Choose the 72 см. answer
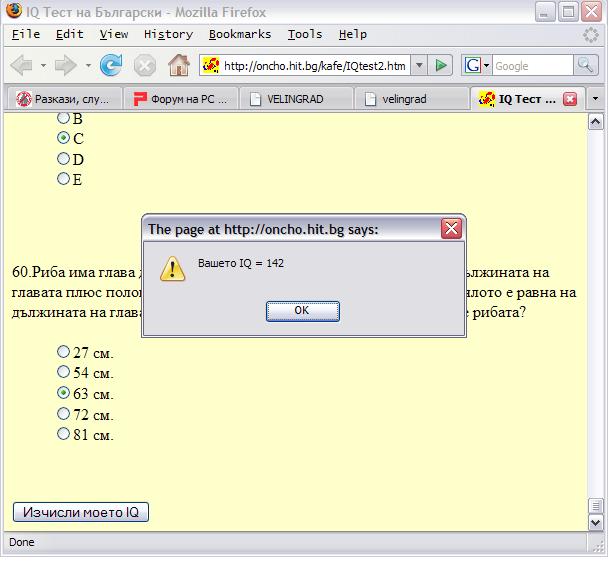 pos(63,413)
